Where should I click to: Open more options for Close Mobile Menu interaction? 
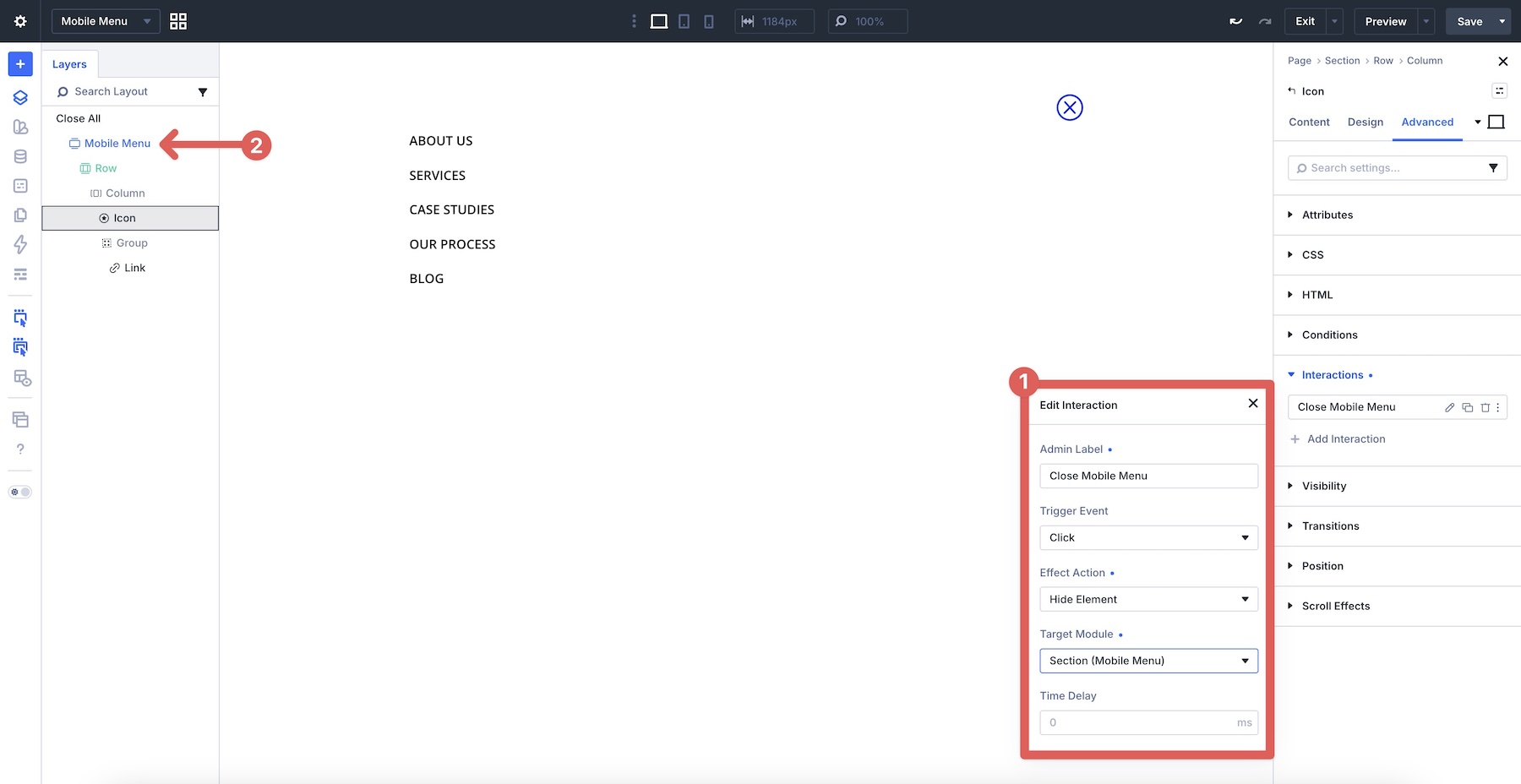(x=1498, y=407)
